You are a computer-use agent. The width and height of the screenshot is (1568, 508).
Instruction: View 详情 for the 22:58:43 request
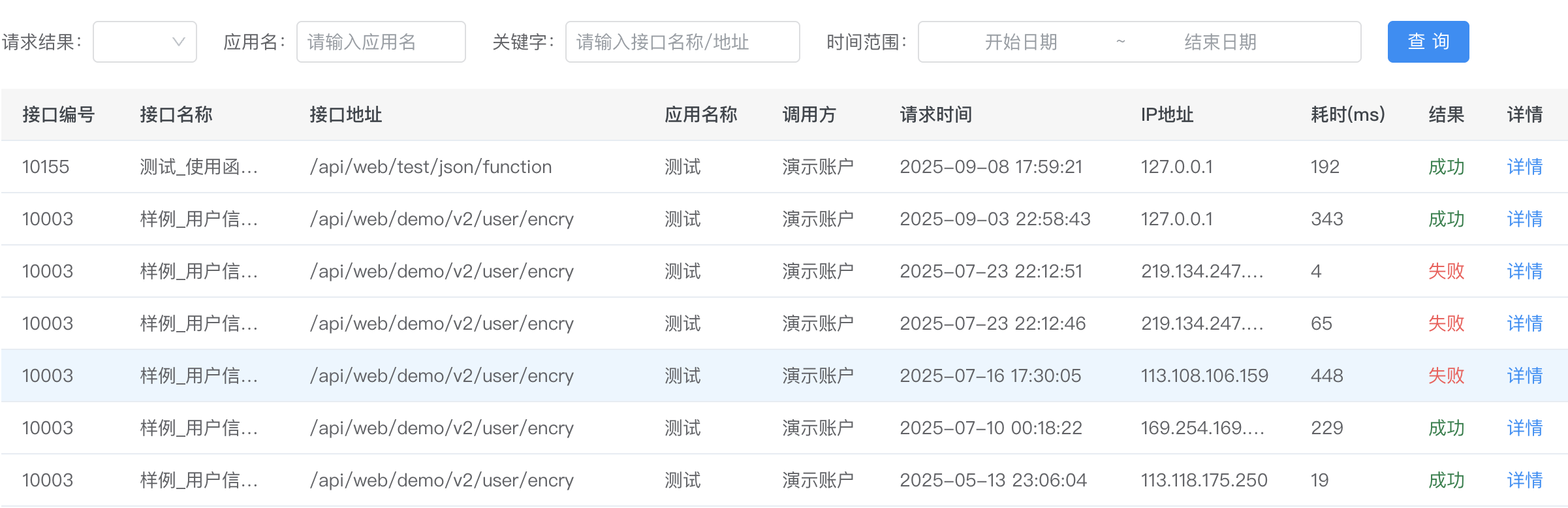[x=1524, y=219]
